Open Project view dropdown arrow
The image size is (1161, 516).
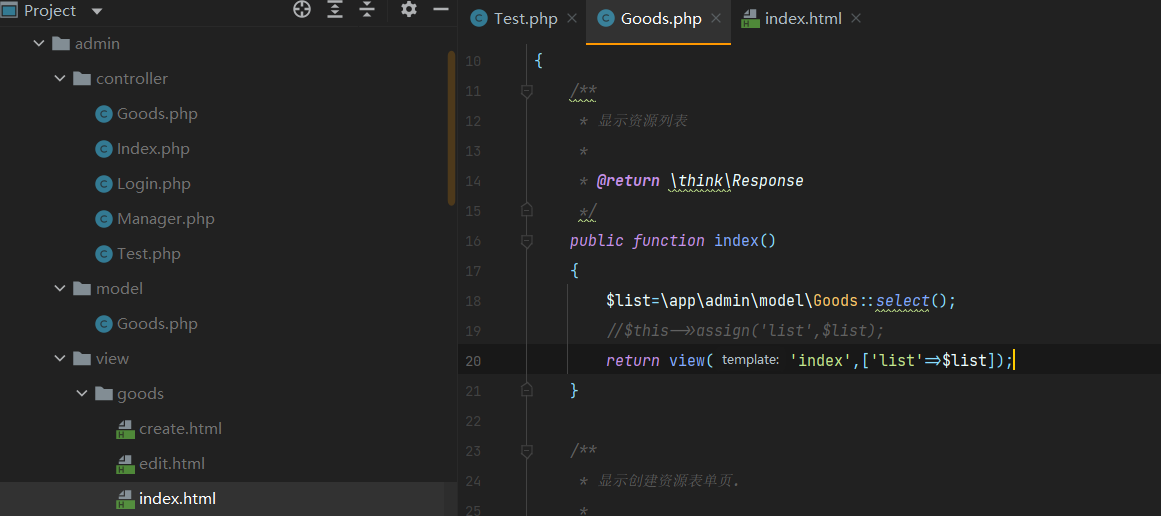[97, 12]
